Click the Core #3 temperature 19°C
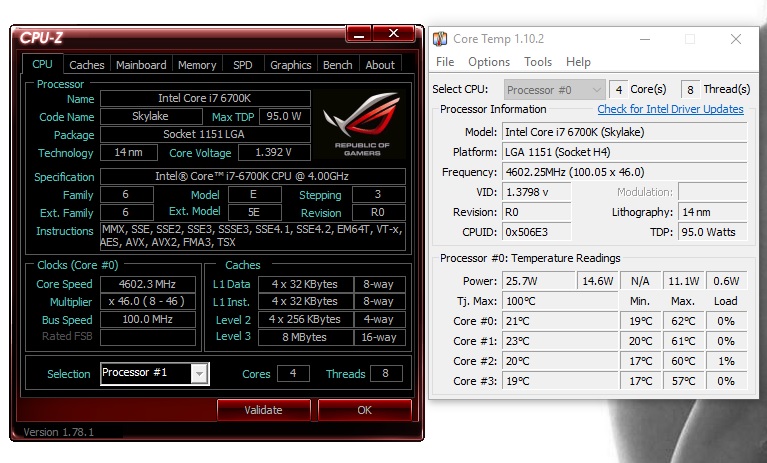This screenshot has height=463, width=767. tap(560, 381)
